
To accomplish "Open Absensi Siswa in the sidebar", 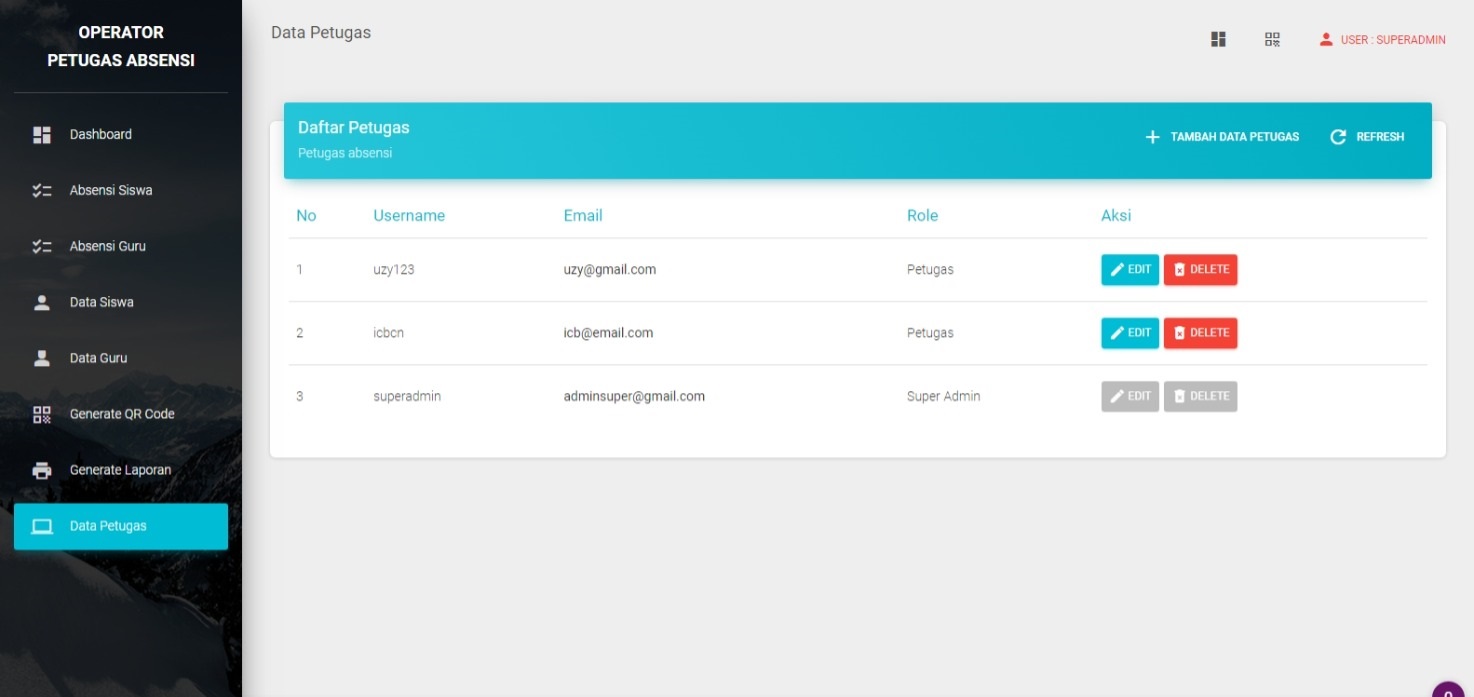I will (x=110, y=190).
